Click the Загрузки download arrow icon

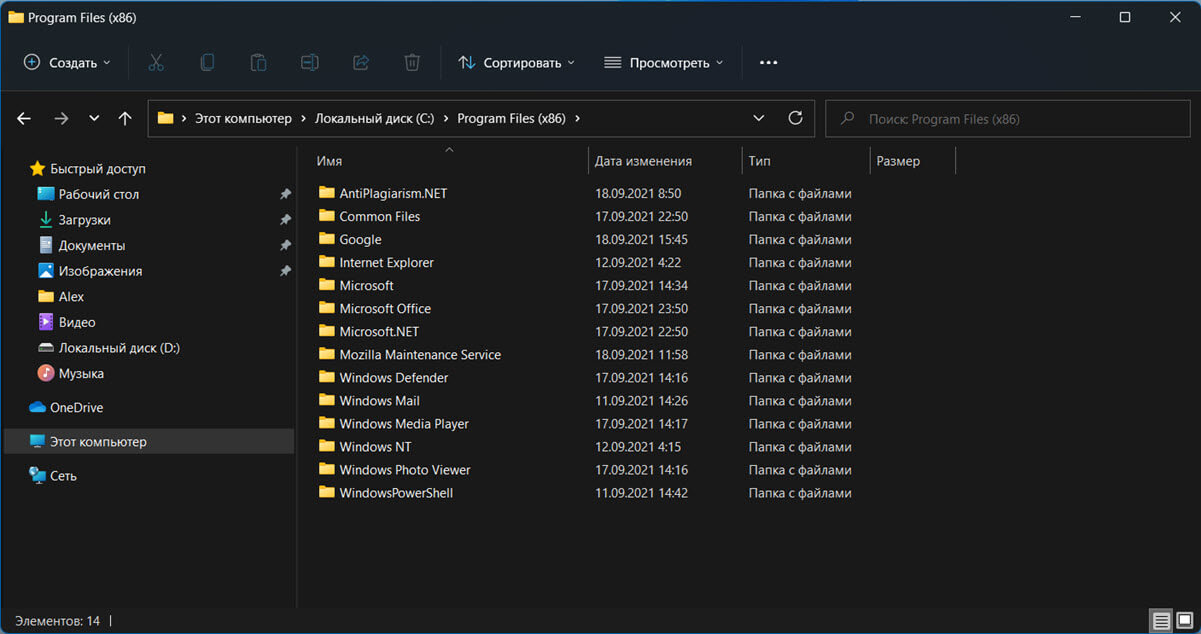click(x=46, y=220)
